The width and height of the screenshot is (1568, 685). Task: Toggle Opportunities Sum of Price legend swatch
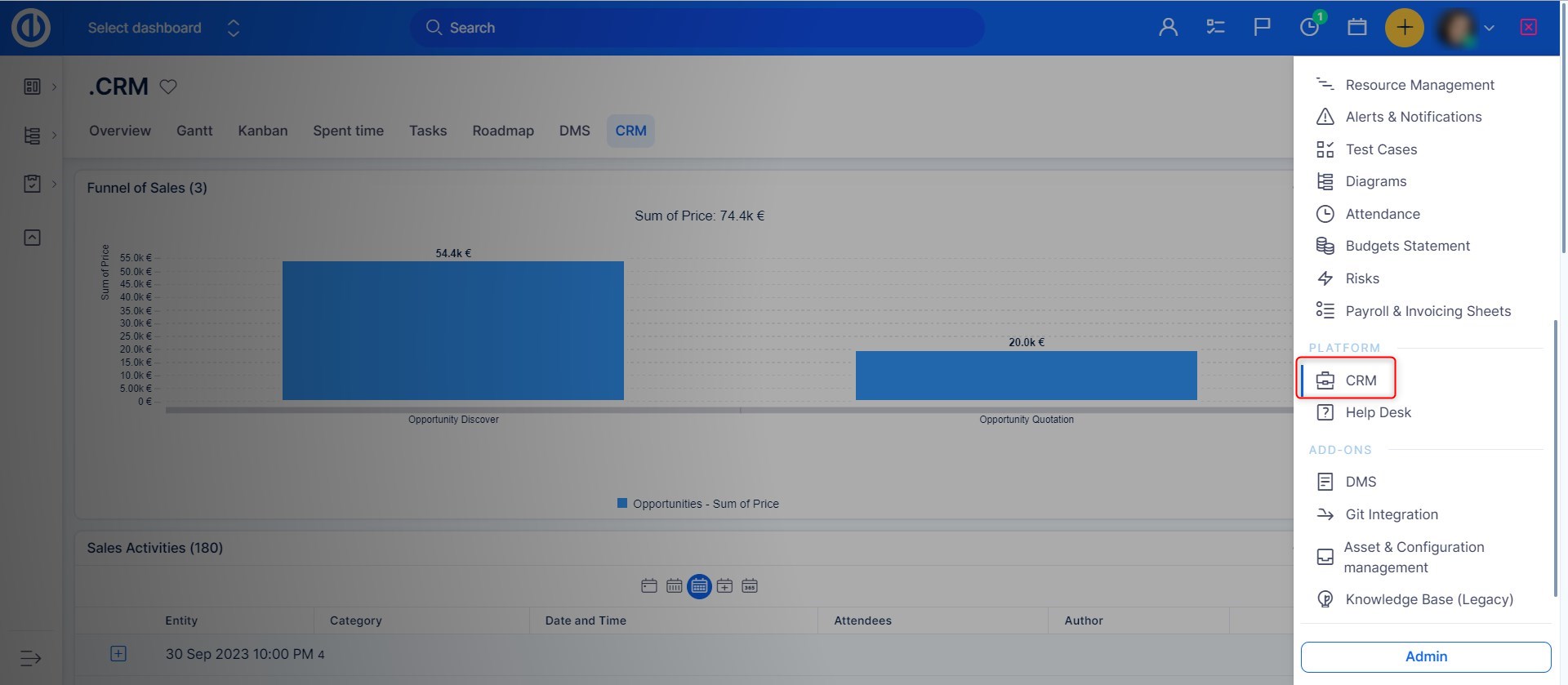(622, 504)
